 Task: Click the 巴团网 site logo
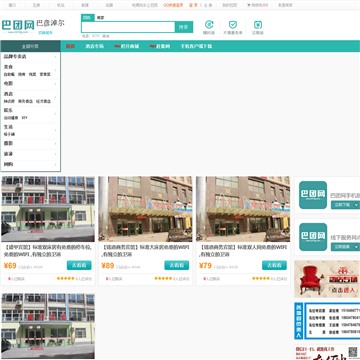[x=18, y=26]
